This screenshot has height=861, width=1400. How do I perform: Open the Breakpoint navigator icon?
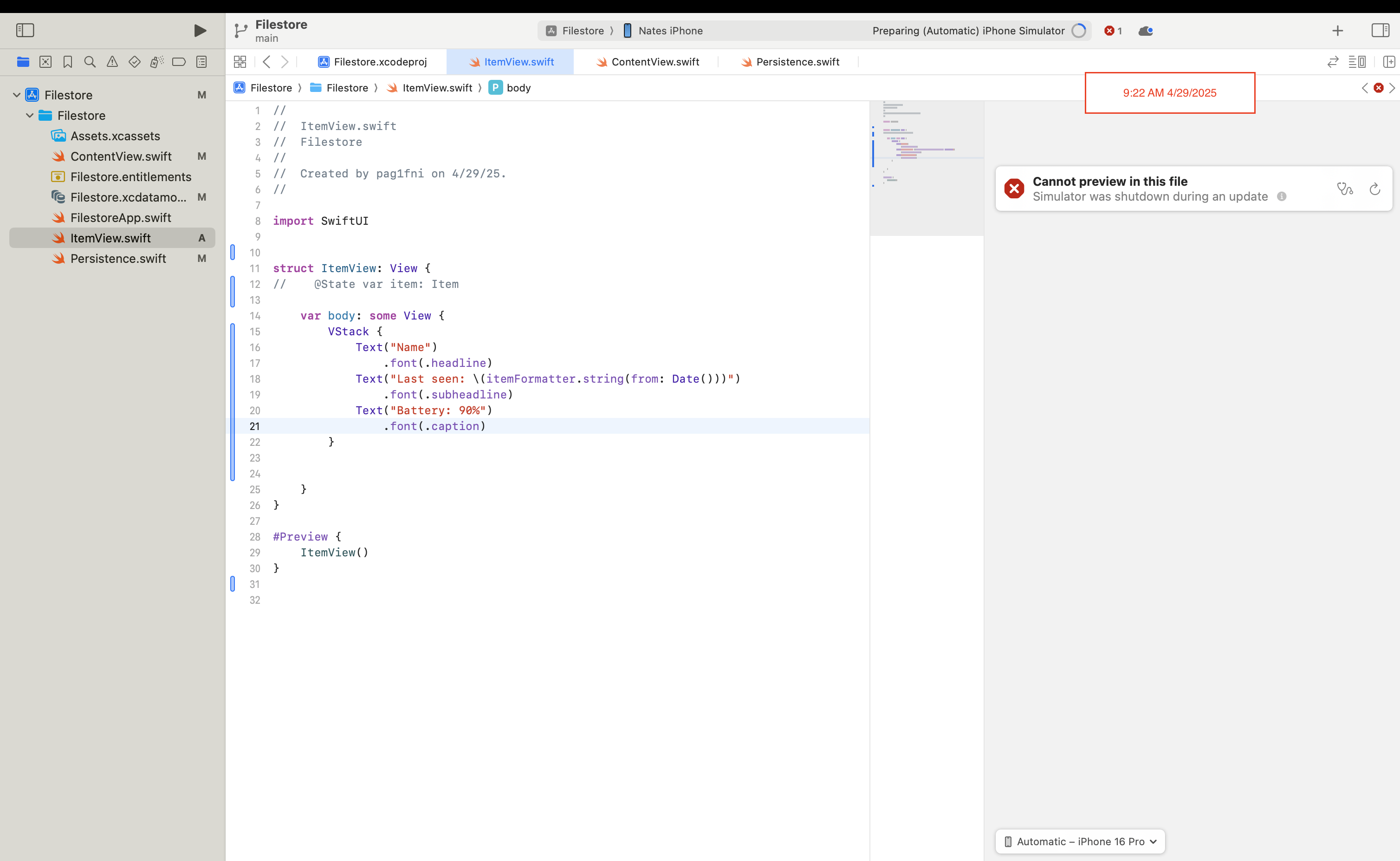pyautogui.click(x=179, y=62)
